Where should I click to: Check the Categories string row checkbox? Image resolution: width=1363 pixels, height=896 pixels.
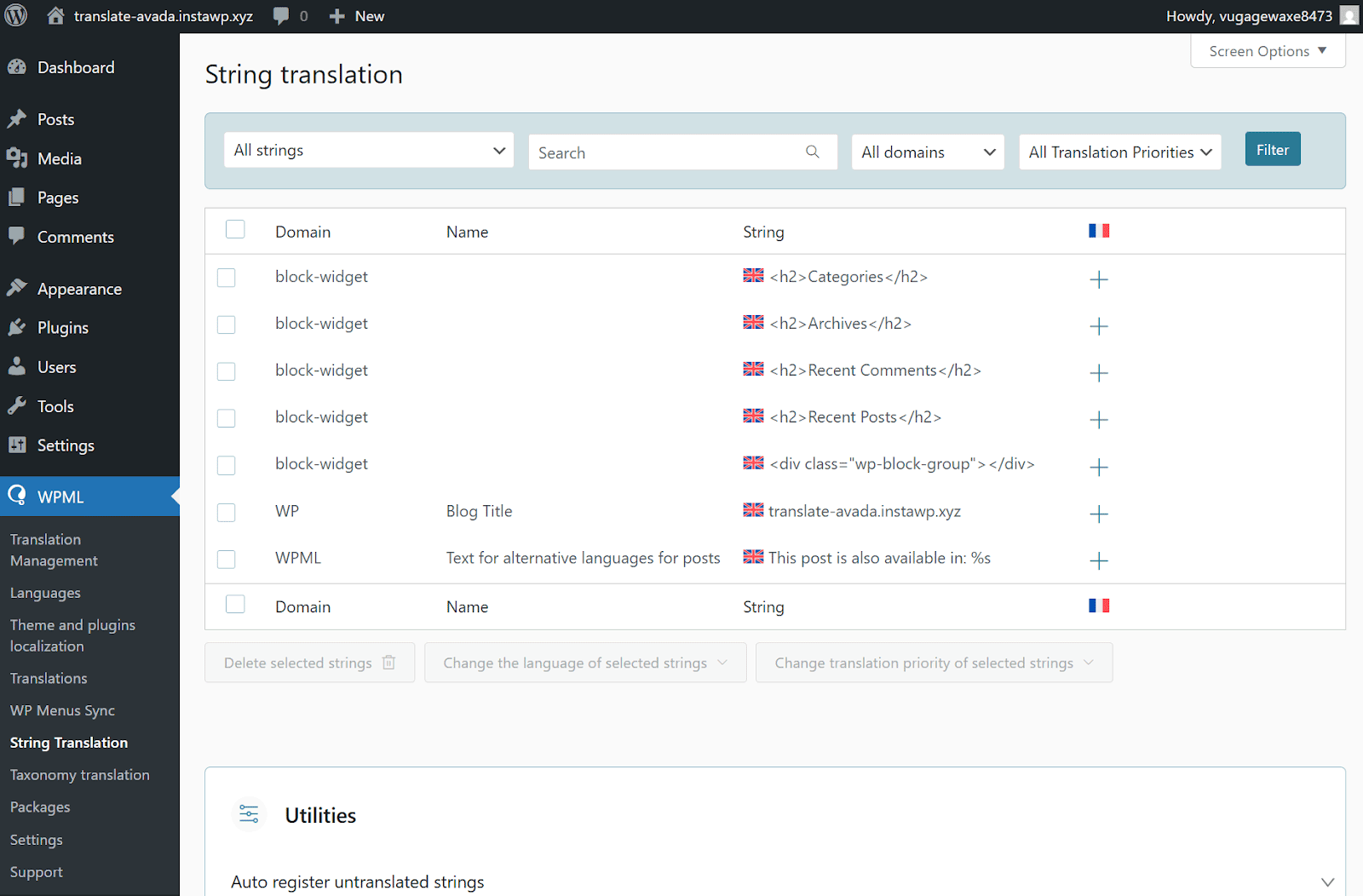click(226, 278)
